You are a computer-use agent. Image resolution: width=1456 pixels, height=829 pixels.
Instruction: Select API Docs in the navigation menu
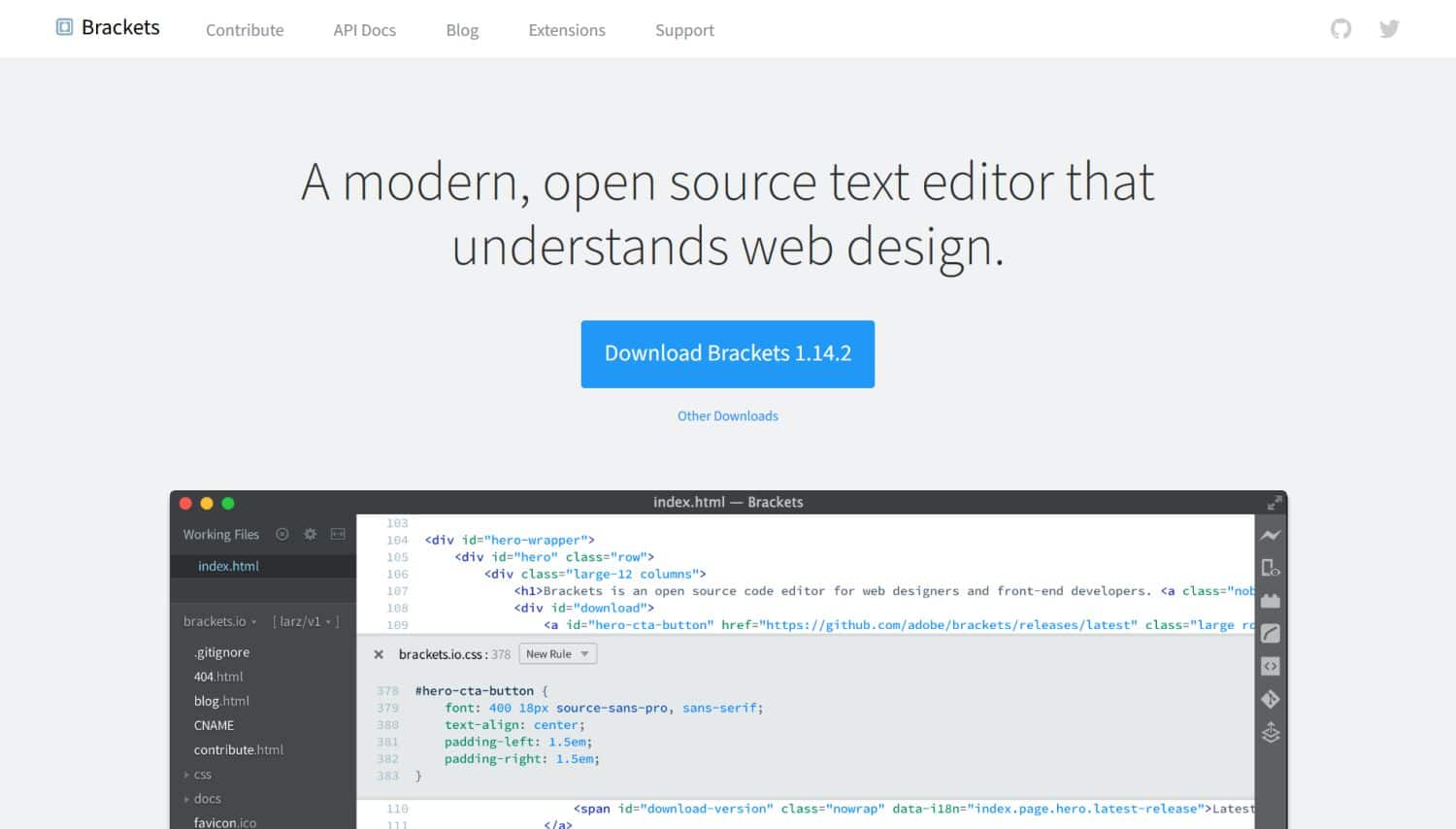[x=364, y=30]
